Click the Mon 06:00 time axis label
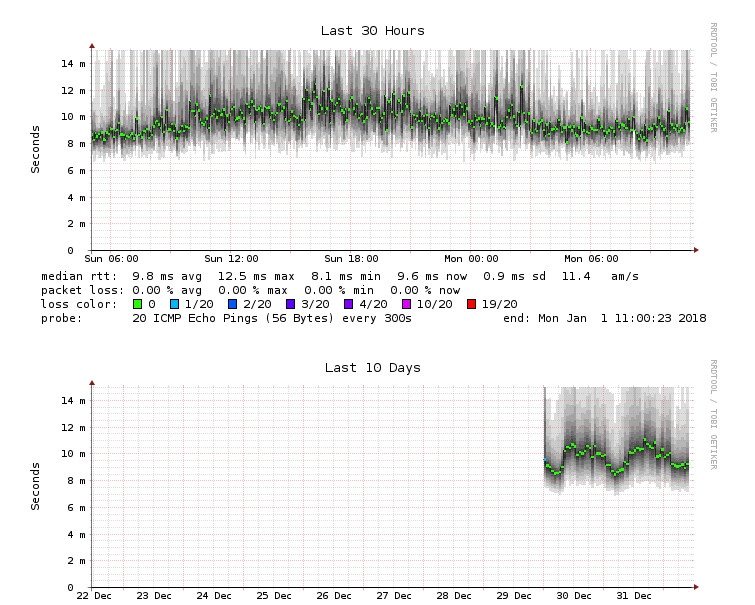Viewport: 755px width, 605px height. click(591, 259)
